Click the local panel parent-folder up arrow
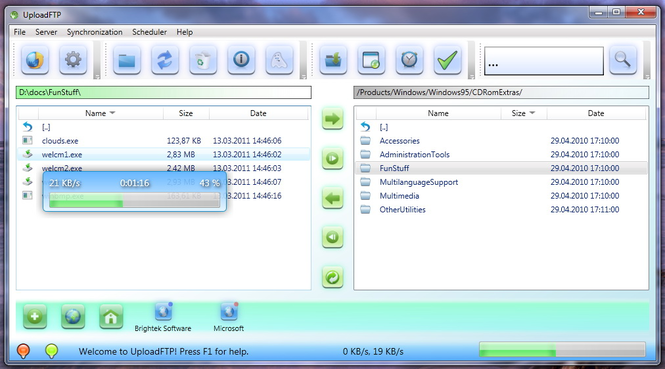 [x=28, y=127]
